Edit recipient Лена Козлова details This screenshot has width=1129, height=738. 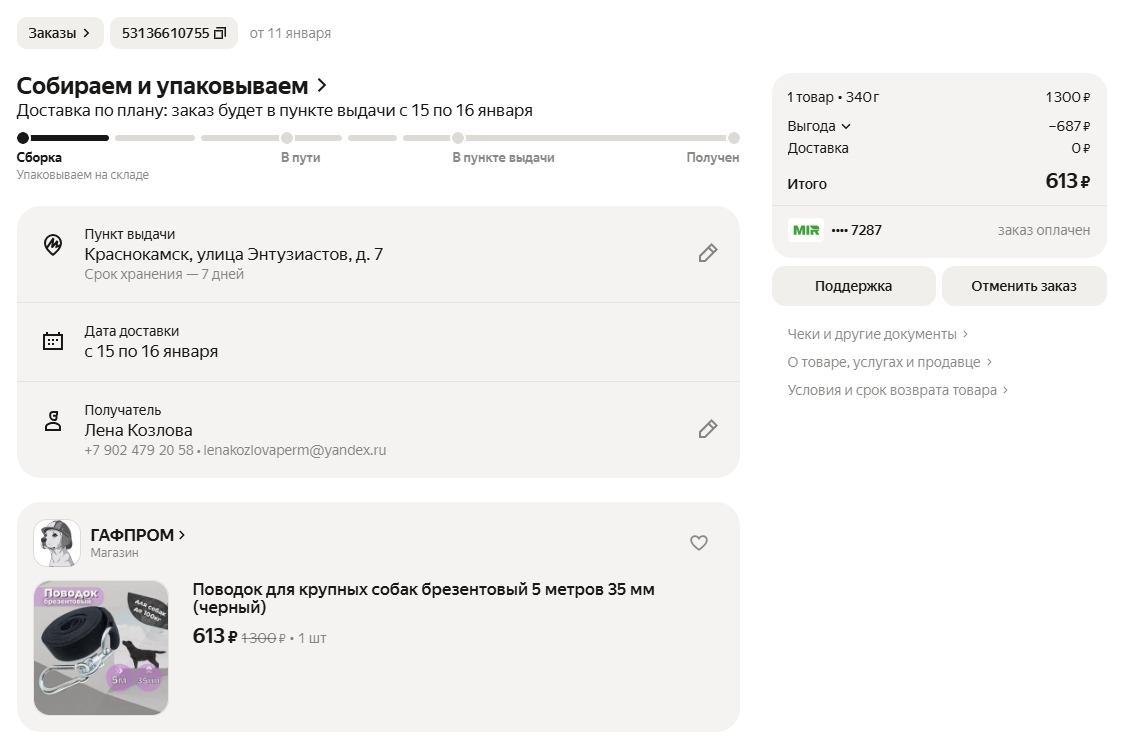(708, 429)
